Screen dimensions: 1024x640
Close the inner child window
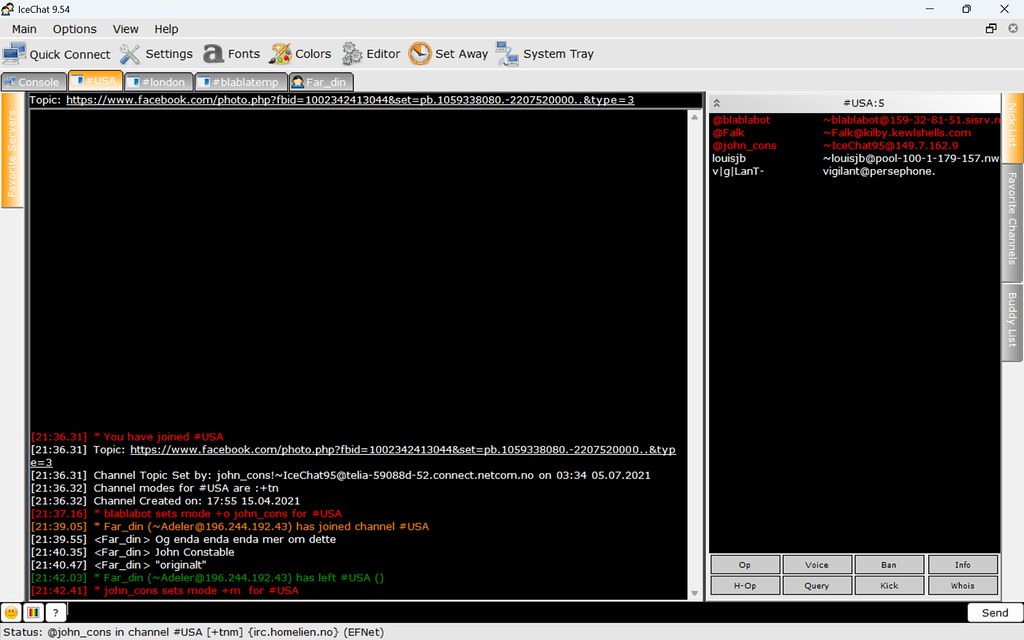tap(1013, 28)
